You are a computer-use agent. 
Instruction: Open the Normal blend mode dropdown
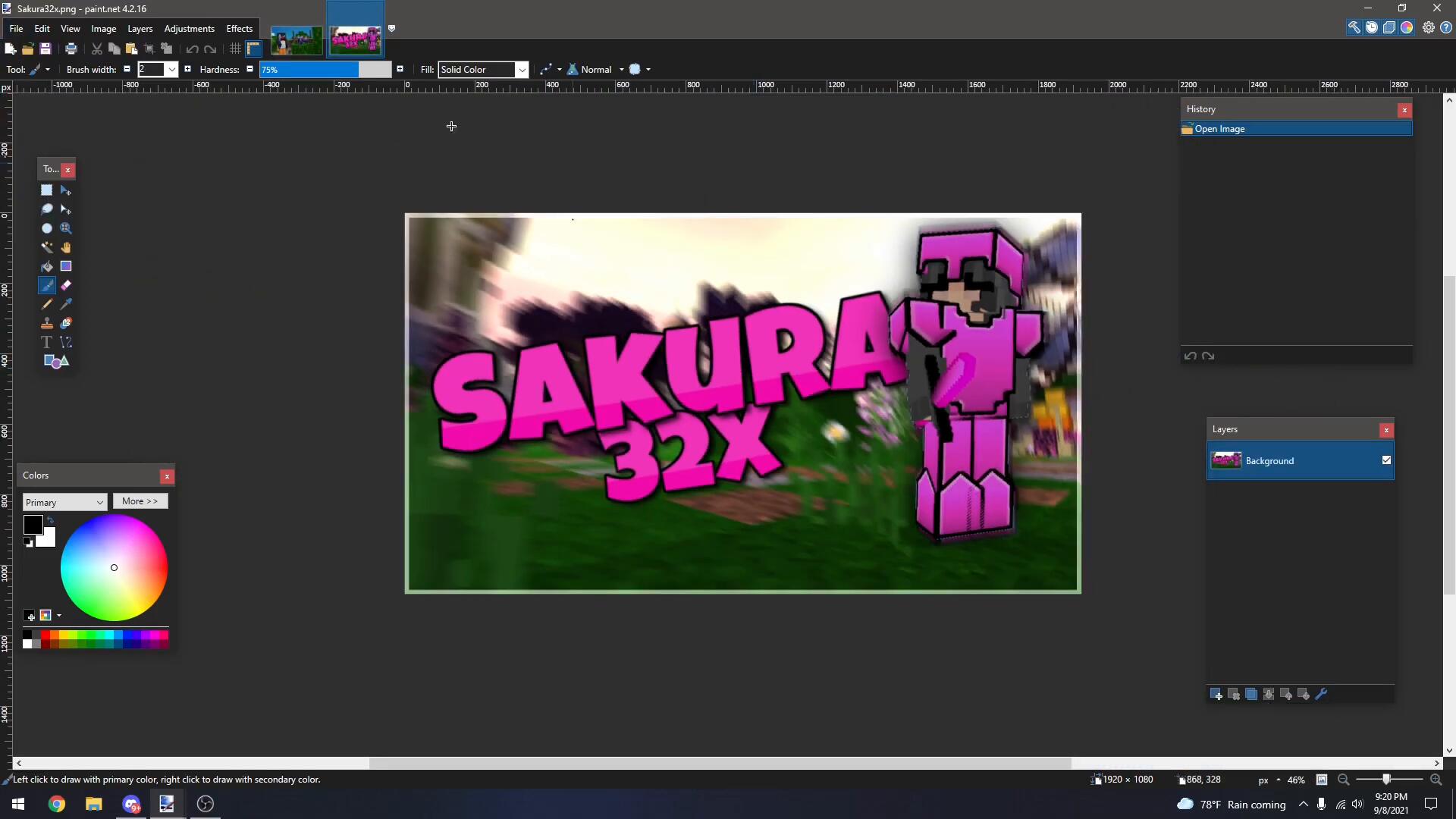(597, 69)
